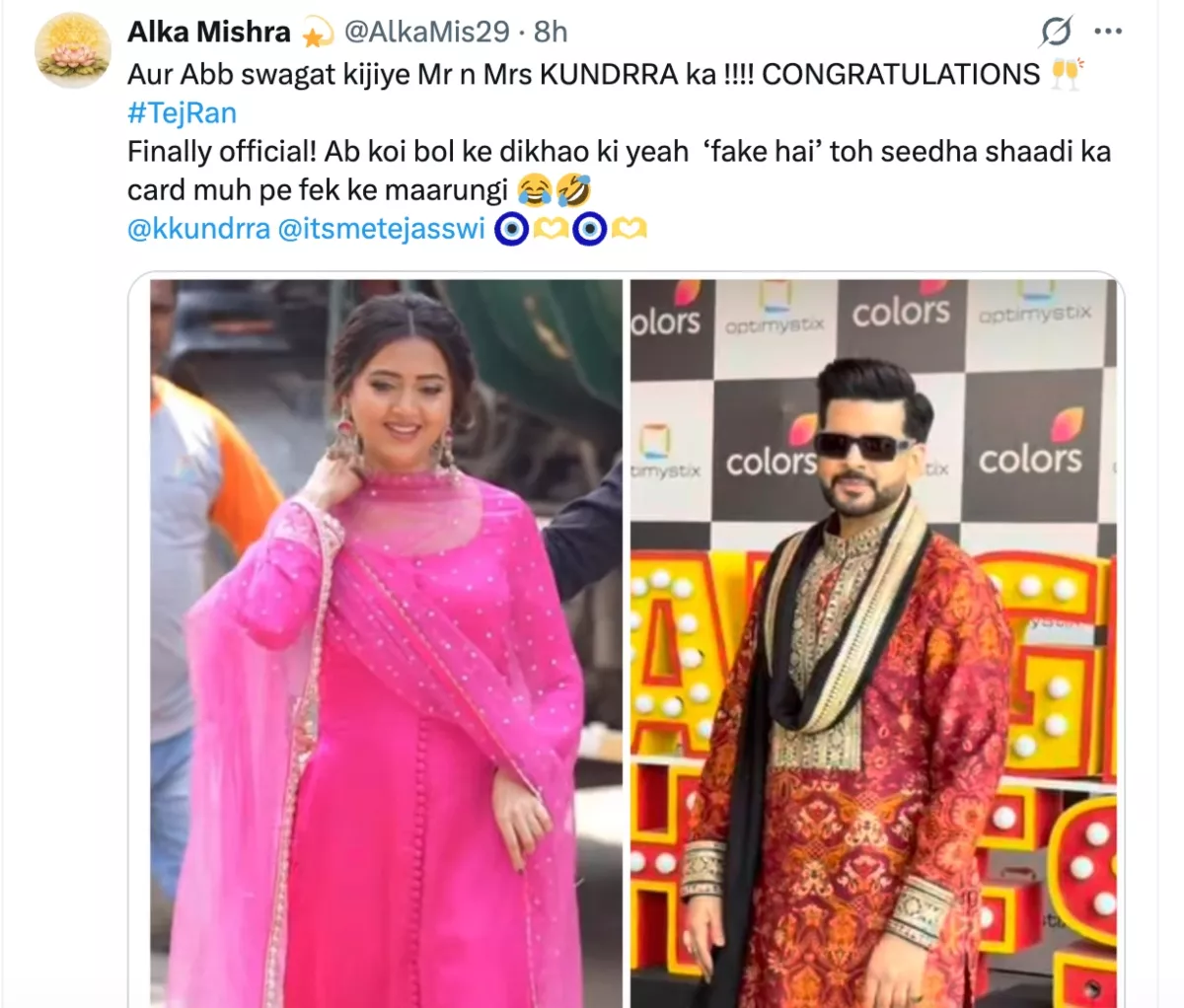The height and width of the screenshot is (1008, 1184).
Task: Click the crying-laughing emoji after maarungi
Action: [534, 189]
